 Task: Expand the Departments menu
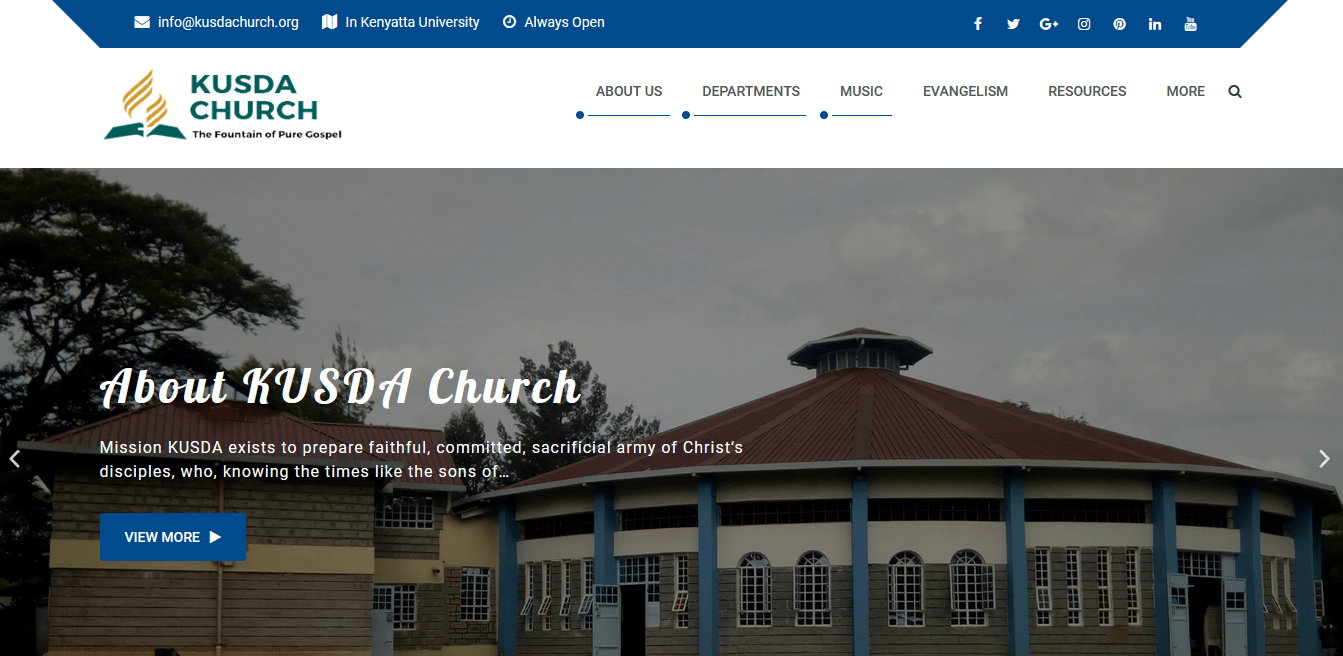751,91
